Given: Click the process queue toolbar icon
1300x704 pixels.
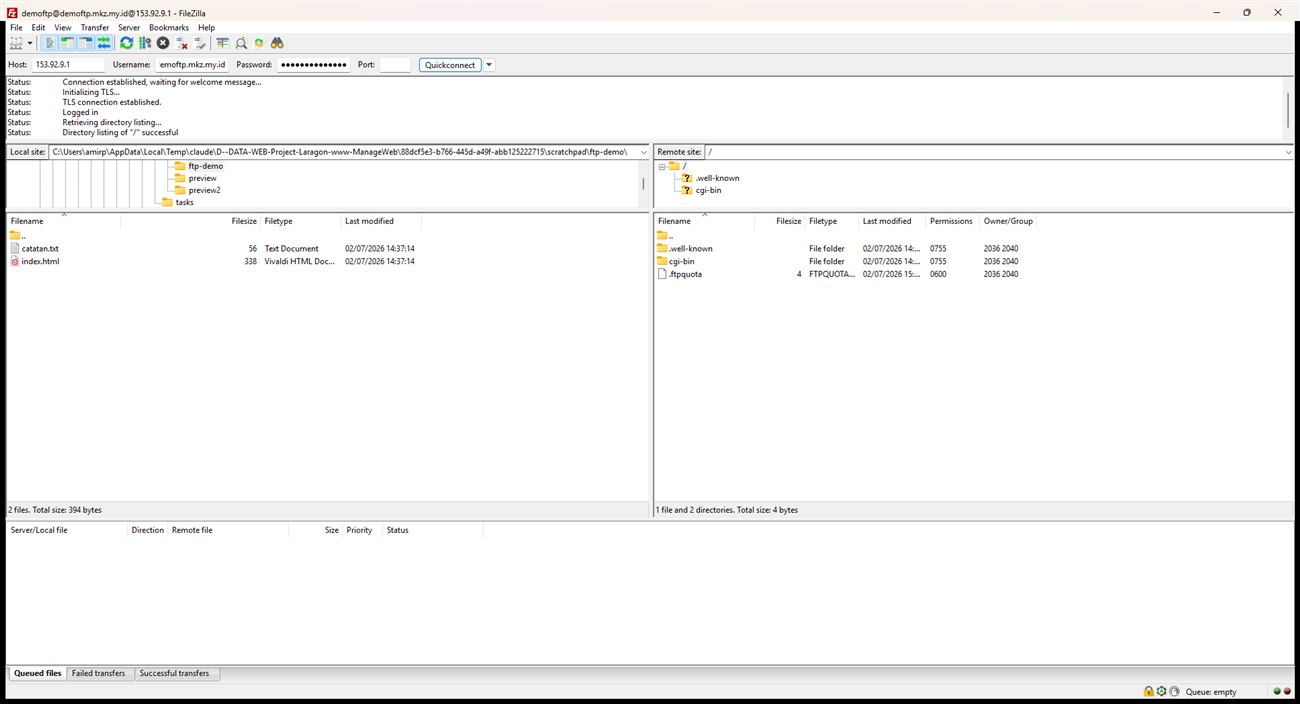Looking at the screenshot, I should [x=145, y=43].
